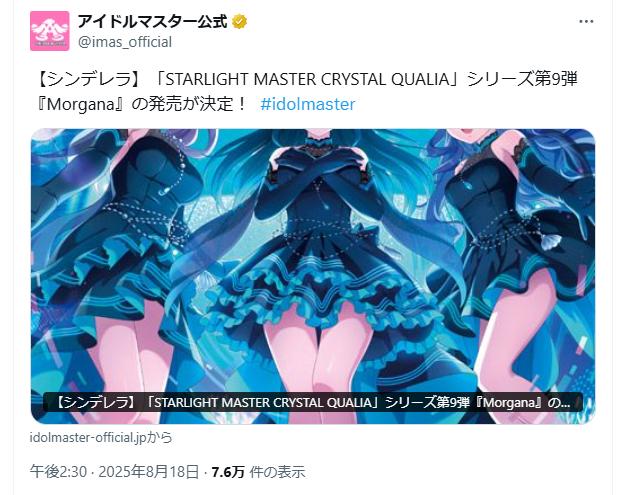Click the 2025年8月18日 post date
621x495 pixels.
pyautogui.click(x=149, y=472)
